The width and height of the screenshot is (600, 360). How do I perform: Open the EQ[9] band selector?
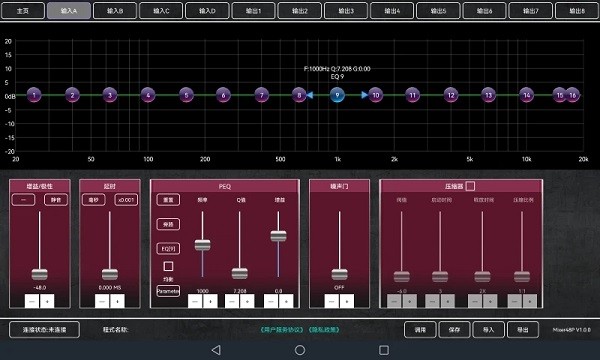pos(168,249)
